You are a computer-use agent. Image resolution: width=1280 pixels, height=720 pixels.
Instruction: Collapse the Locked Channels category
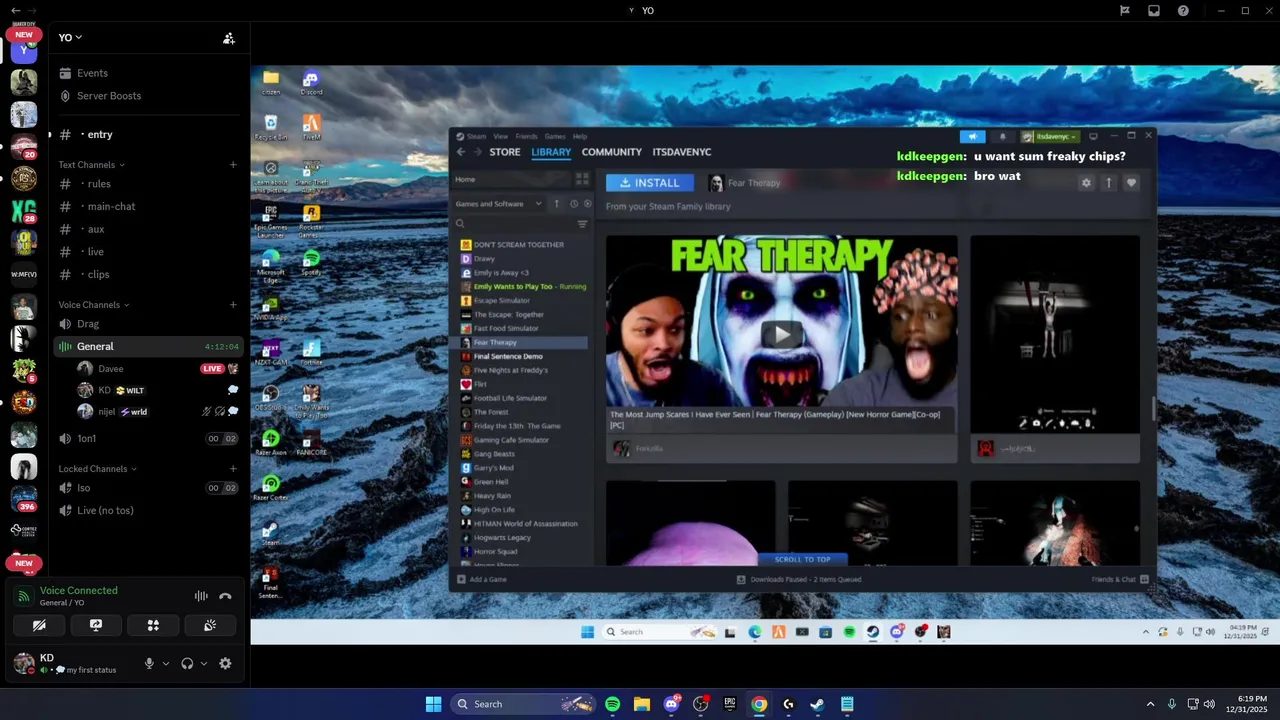[97, 469]
